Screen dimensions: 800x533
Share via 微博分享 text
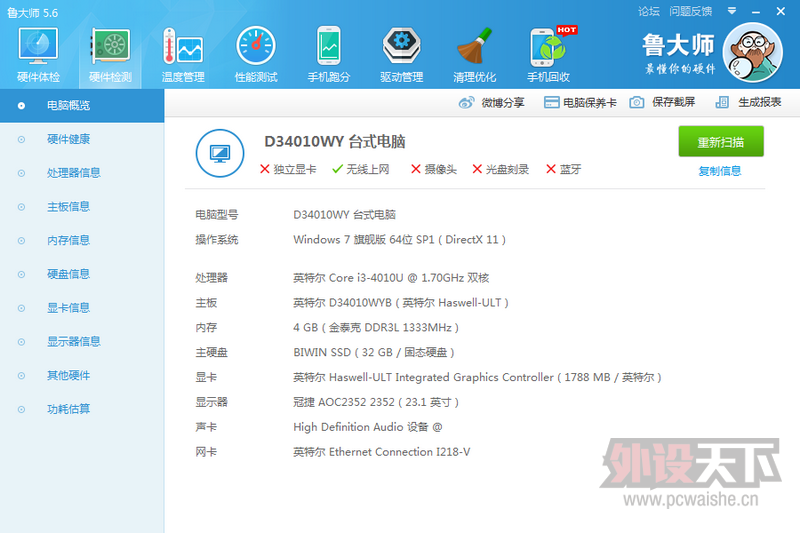503,103
